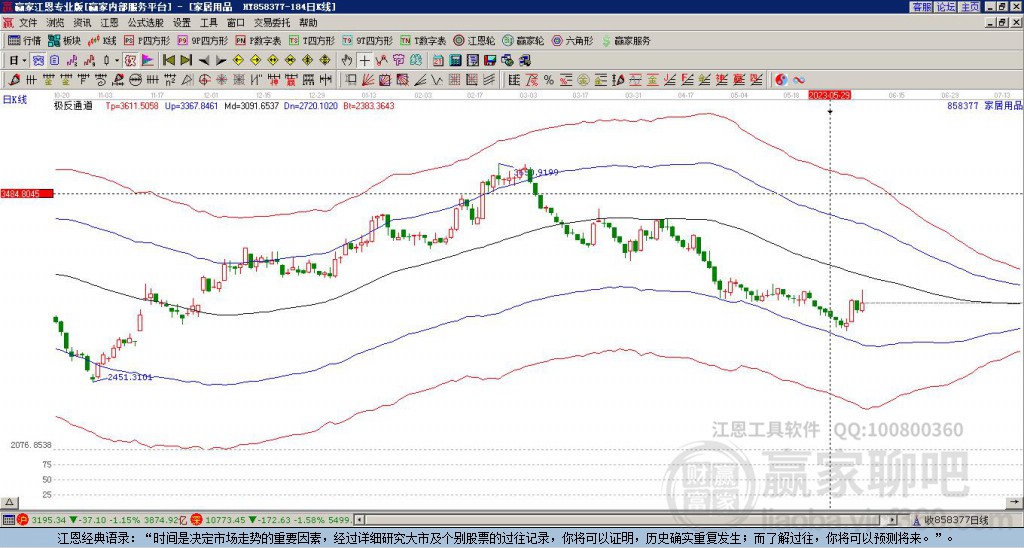Open 赢家服务 service with dollar icon

coord(626,40)
